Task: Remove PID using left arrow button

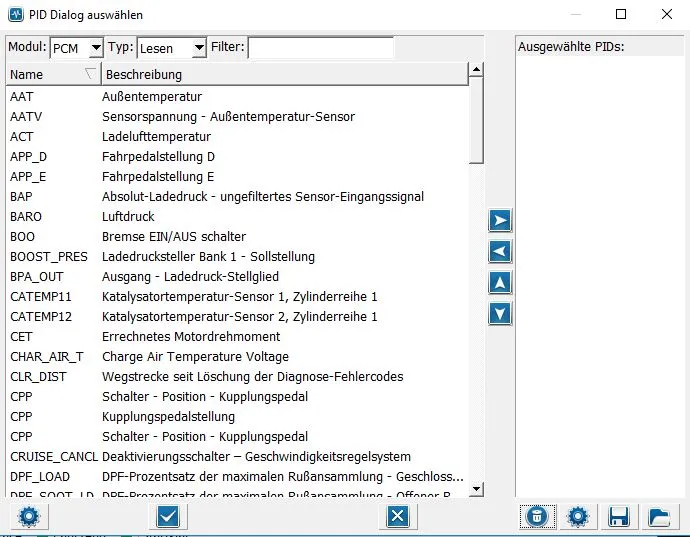Action: (x=500, y=251)
